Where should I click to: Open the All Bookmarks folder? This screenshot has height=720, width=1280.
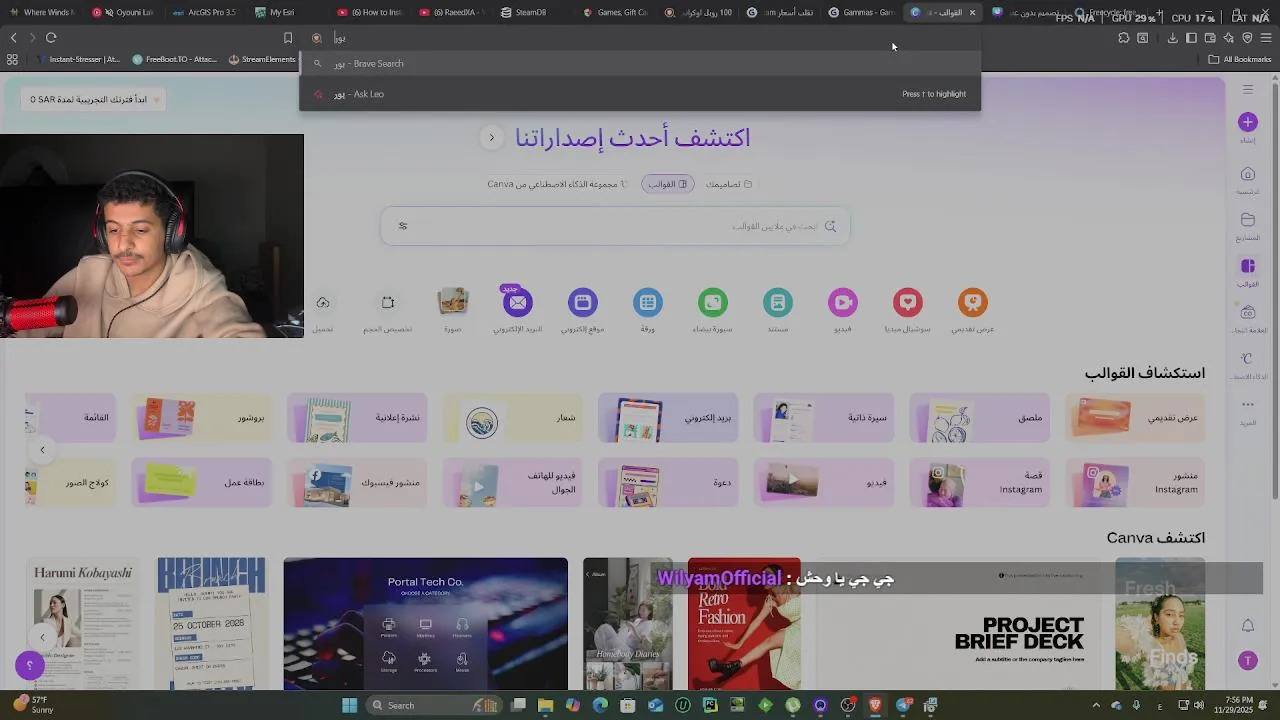1239,59
